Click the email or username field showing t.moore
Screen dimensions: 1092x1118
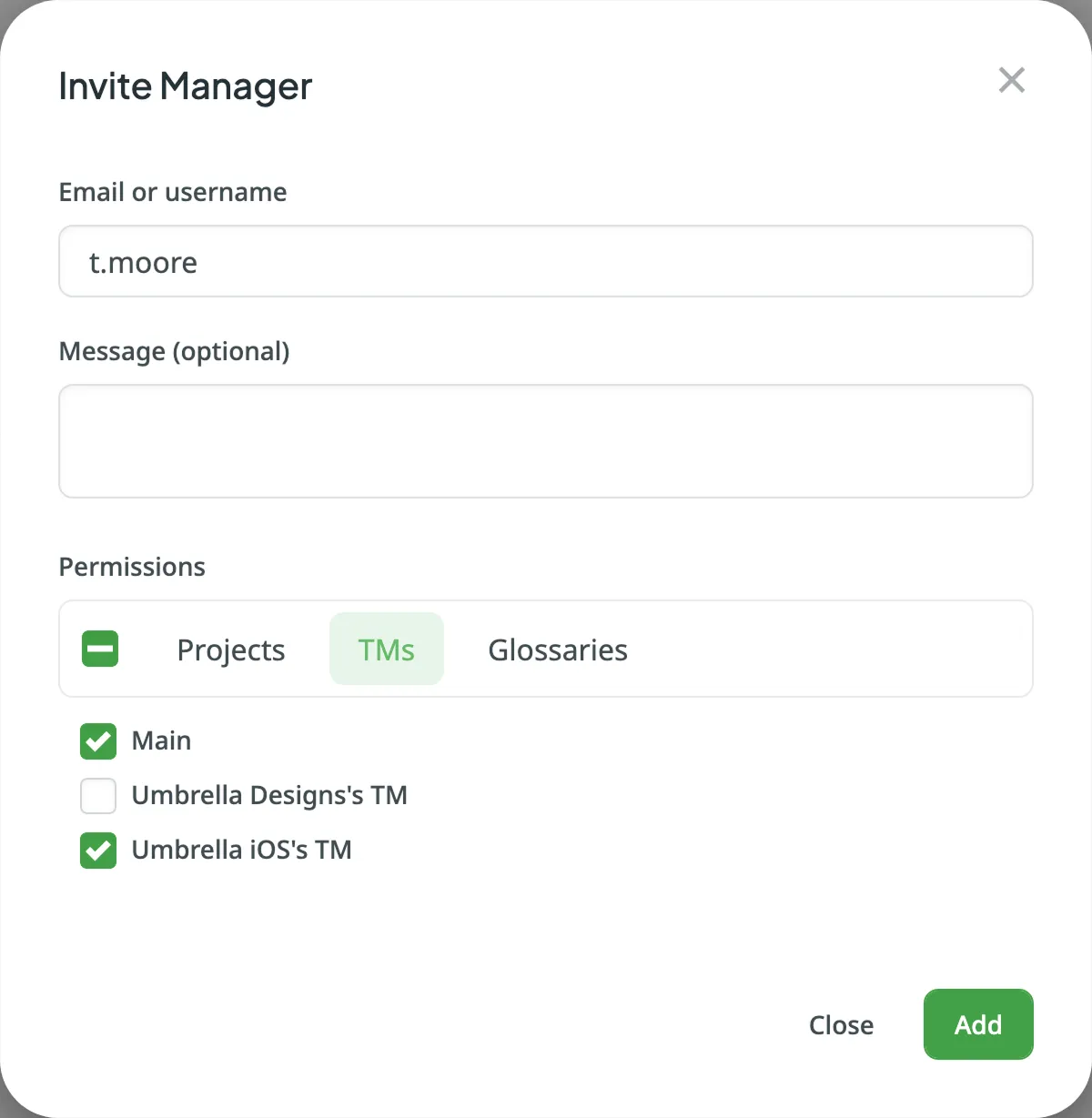point(545,261)
